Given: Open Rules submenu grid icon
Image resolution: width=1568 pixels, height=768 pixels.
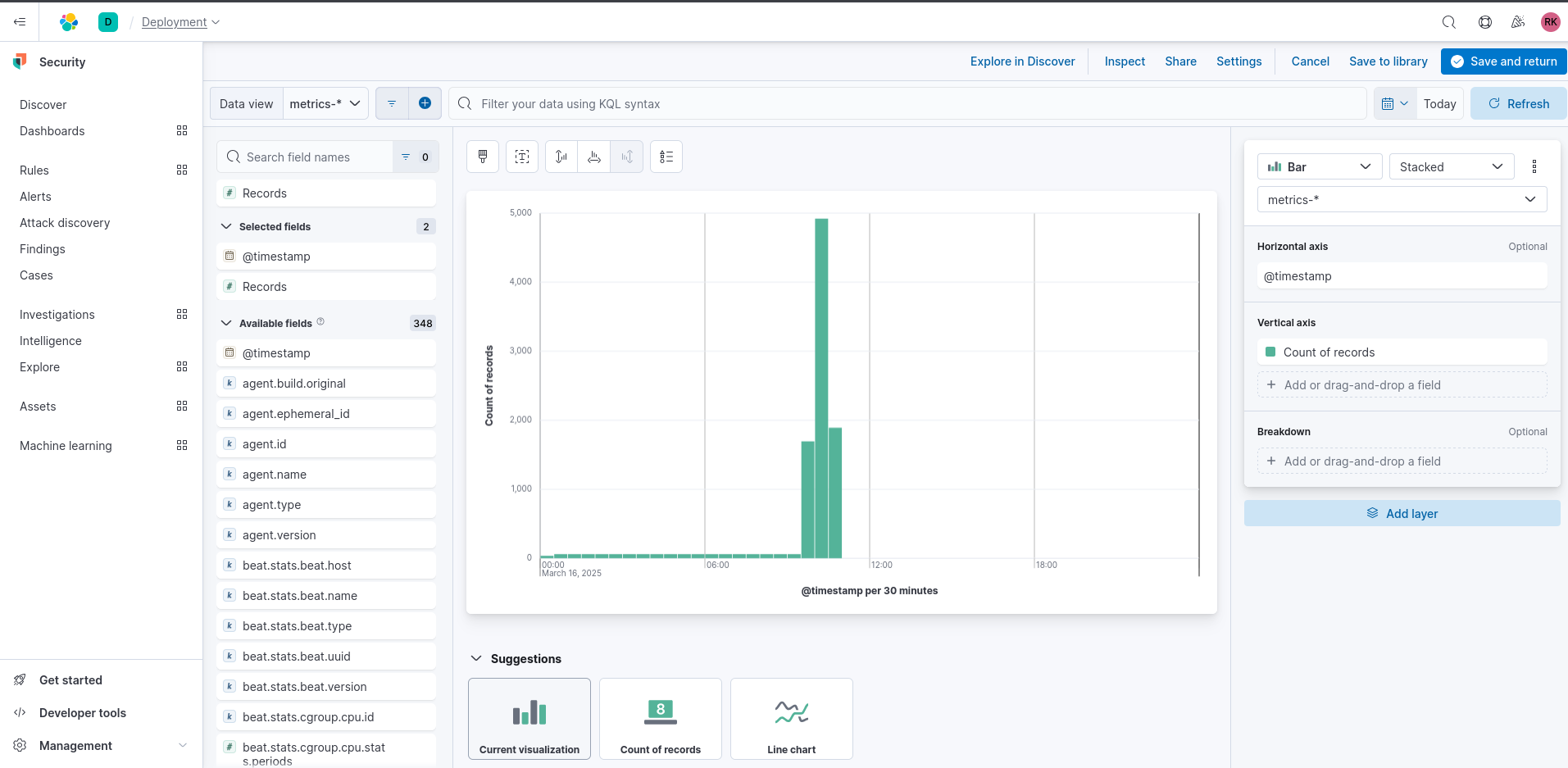Looking at the screenshot, I should (182, 170).
